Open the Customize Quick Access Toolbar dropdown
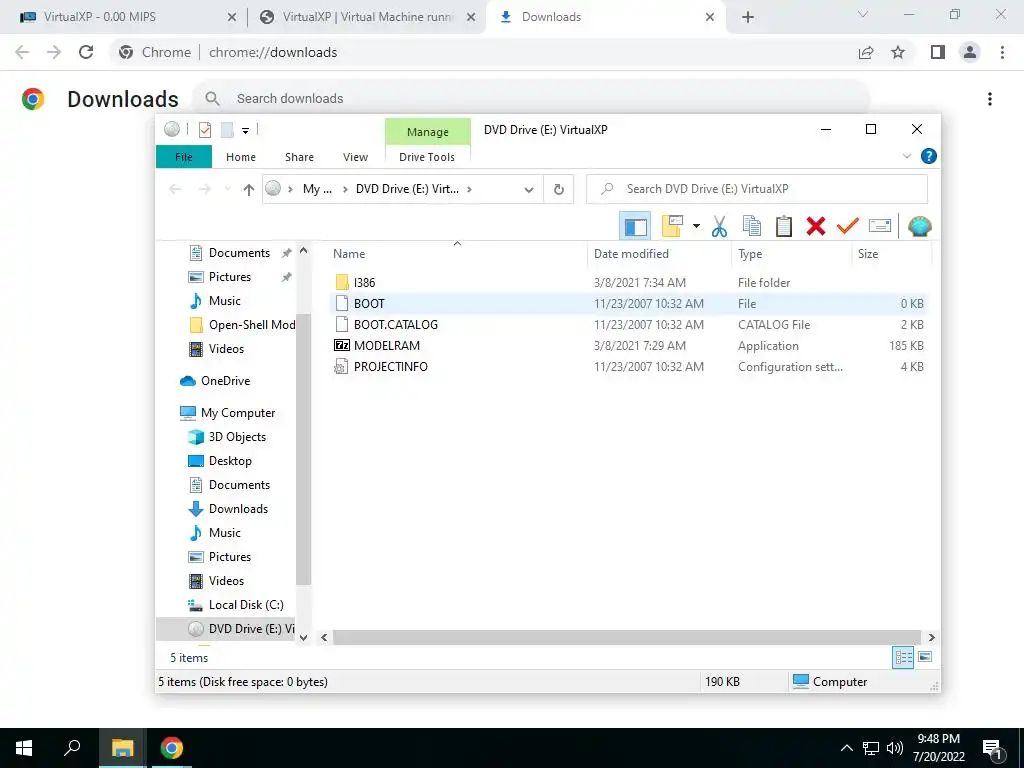Screen dimensions: 1024x768 pyautogui.click(x=246, y=131)
